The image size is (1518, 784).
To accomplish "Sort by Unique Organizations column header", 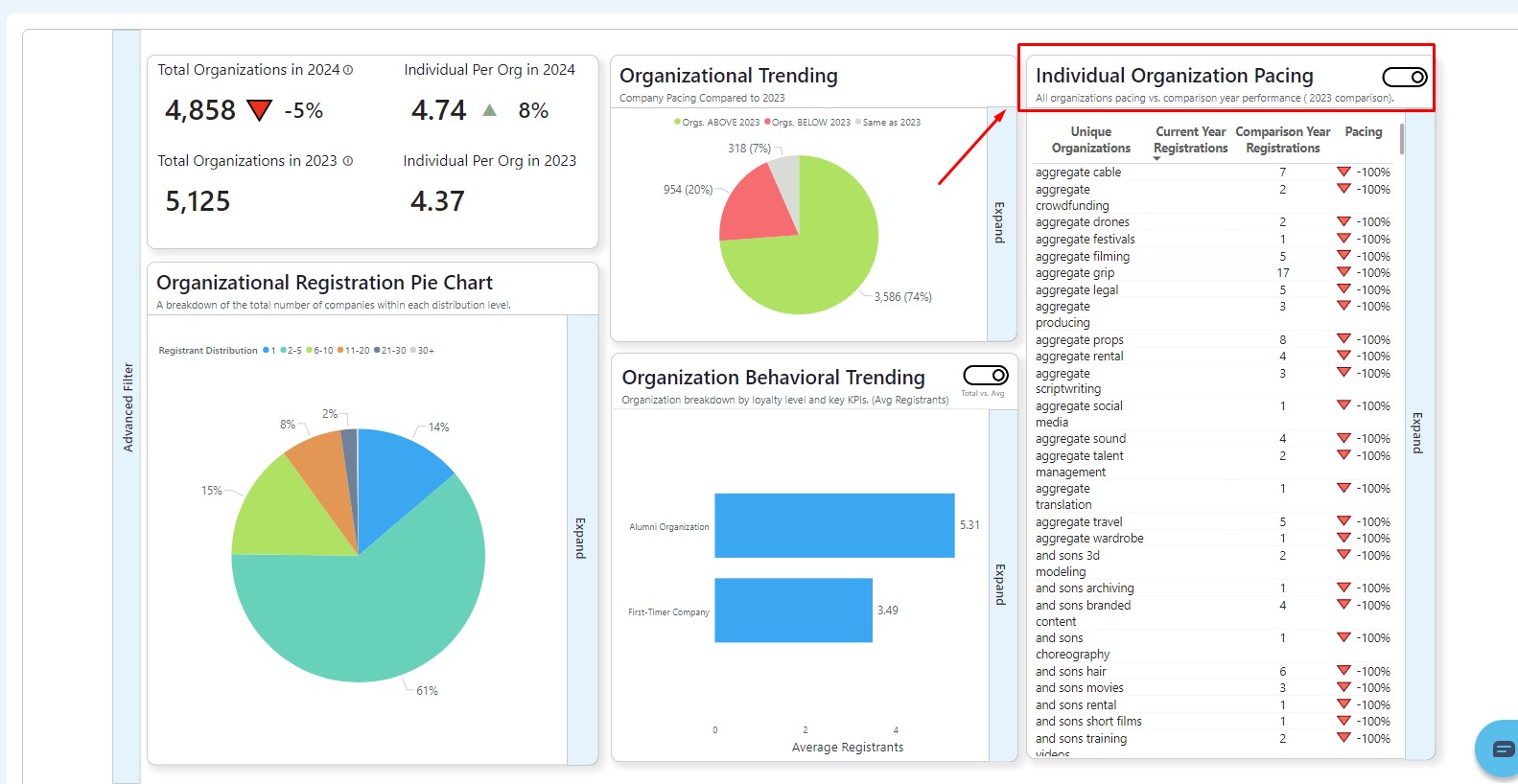I will pyautogui.click(x=1090, y=140).
